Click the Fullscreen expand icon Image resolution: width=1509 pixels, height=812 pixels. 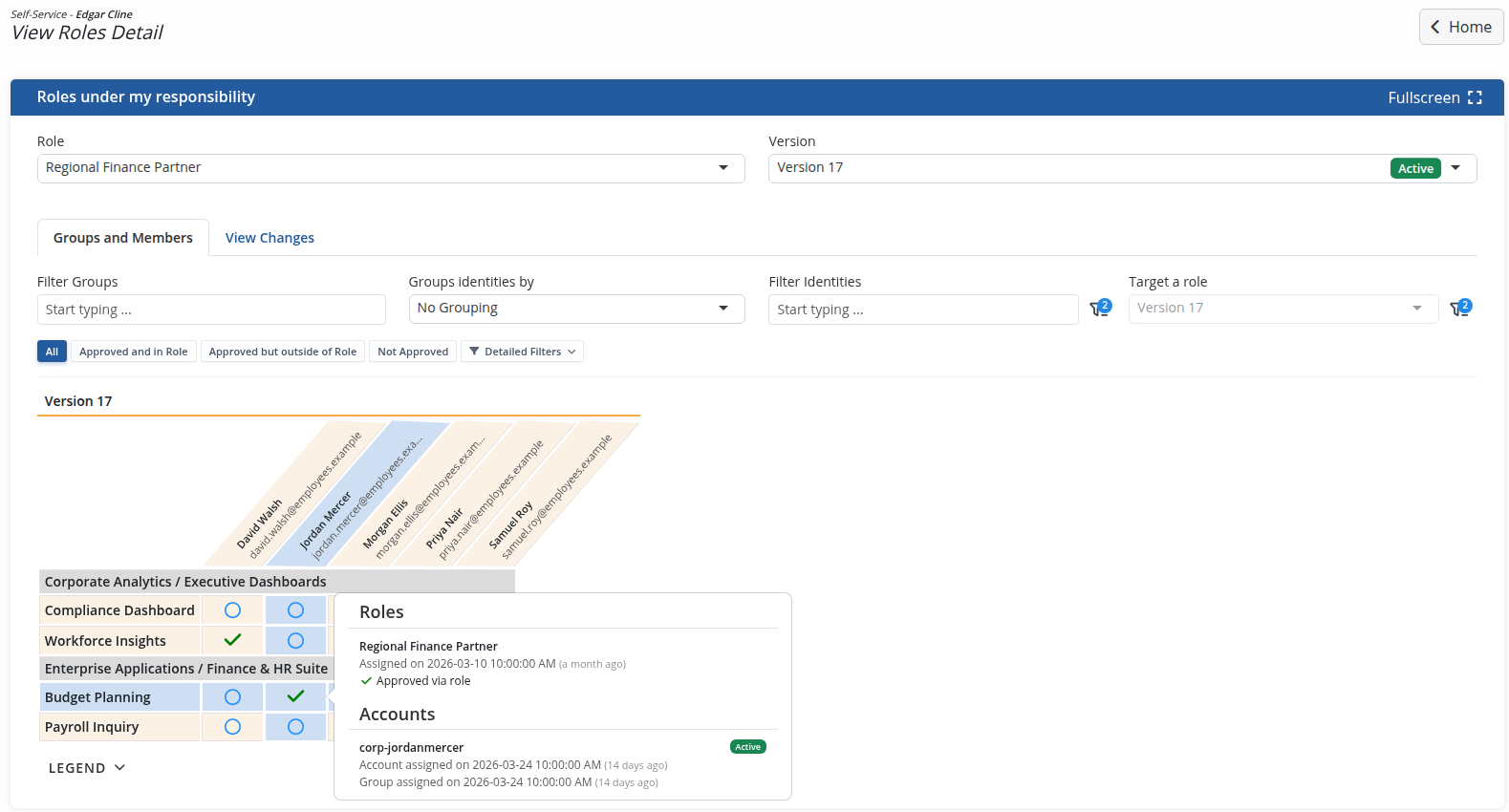[x=1475, y=97]
